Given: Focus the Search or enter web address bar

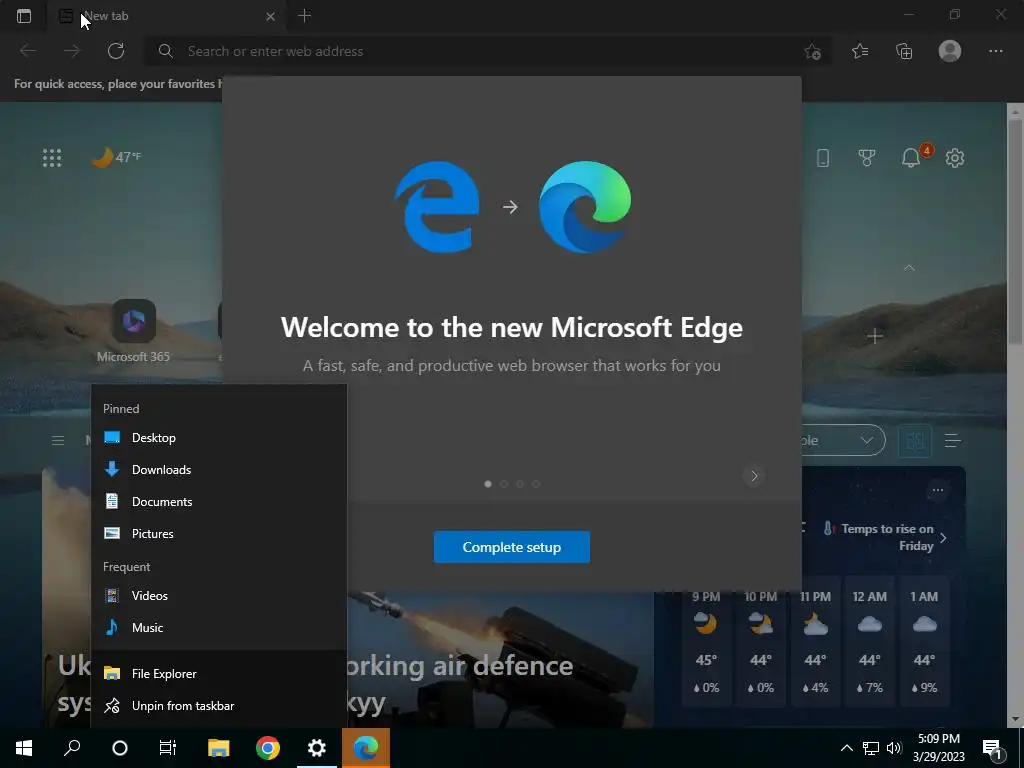Looking at the screenshot, I should point(487,51).
